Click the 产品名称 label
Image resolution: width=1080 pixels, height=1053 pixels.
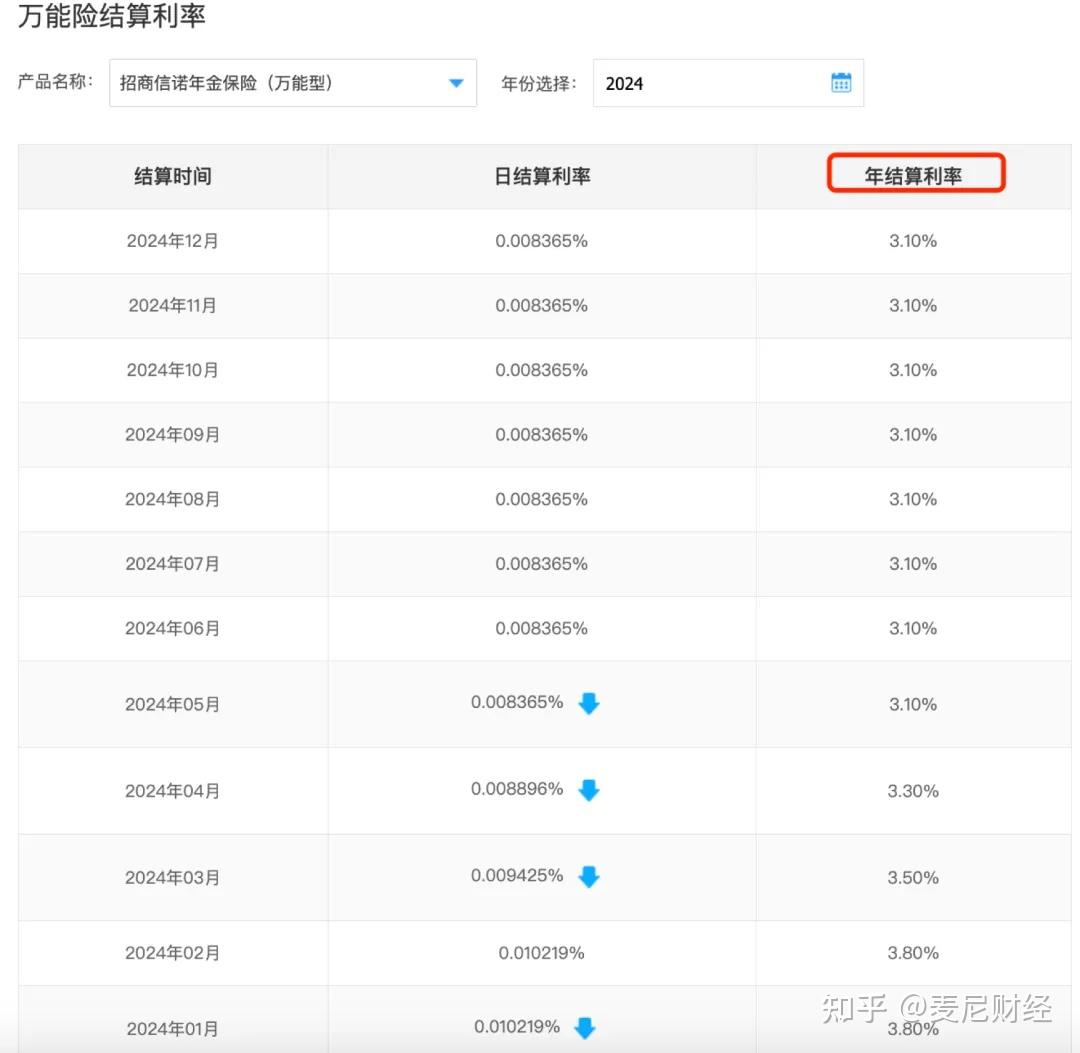pyautogui.click(x=55, y=81)
